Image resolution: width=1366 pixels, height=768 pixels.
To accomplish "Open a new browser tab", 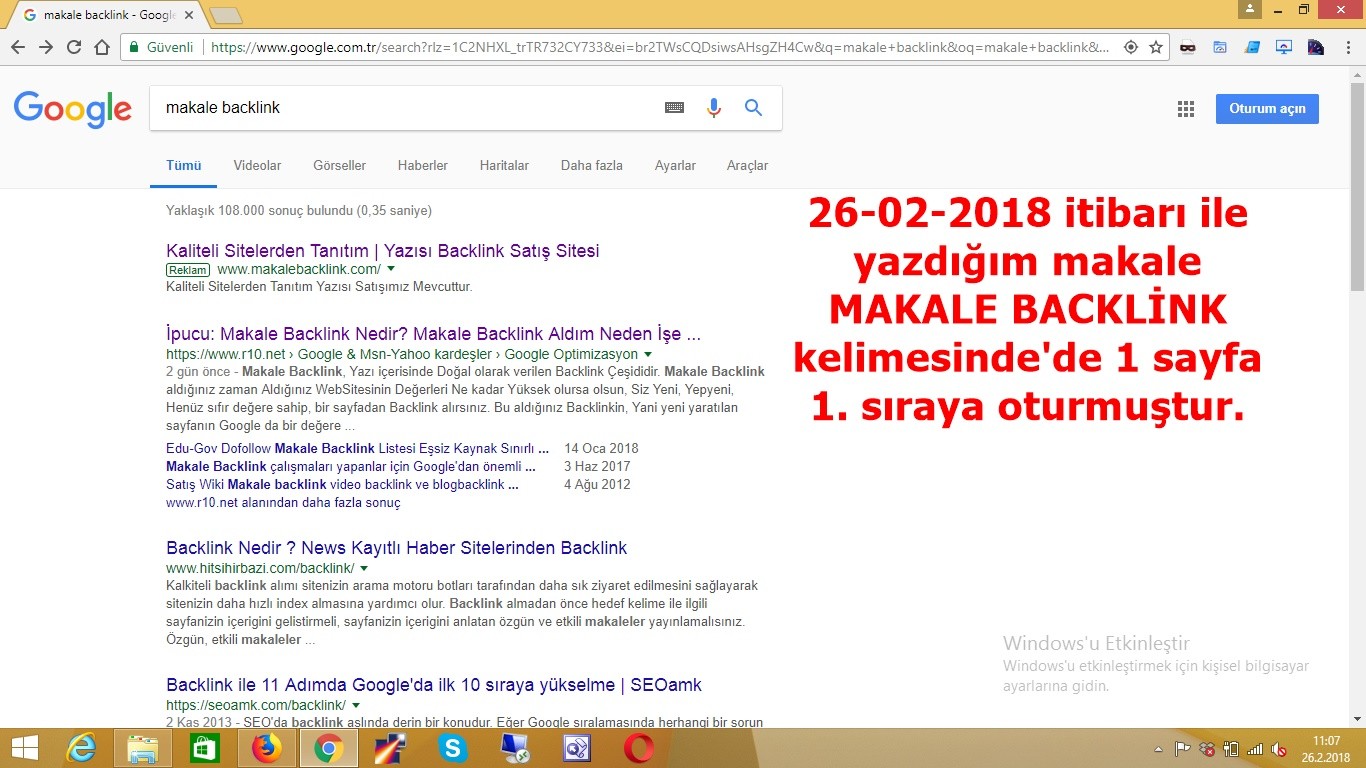I will click(227, 15).
